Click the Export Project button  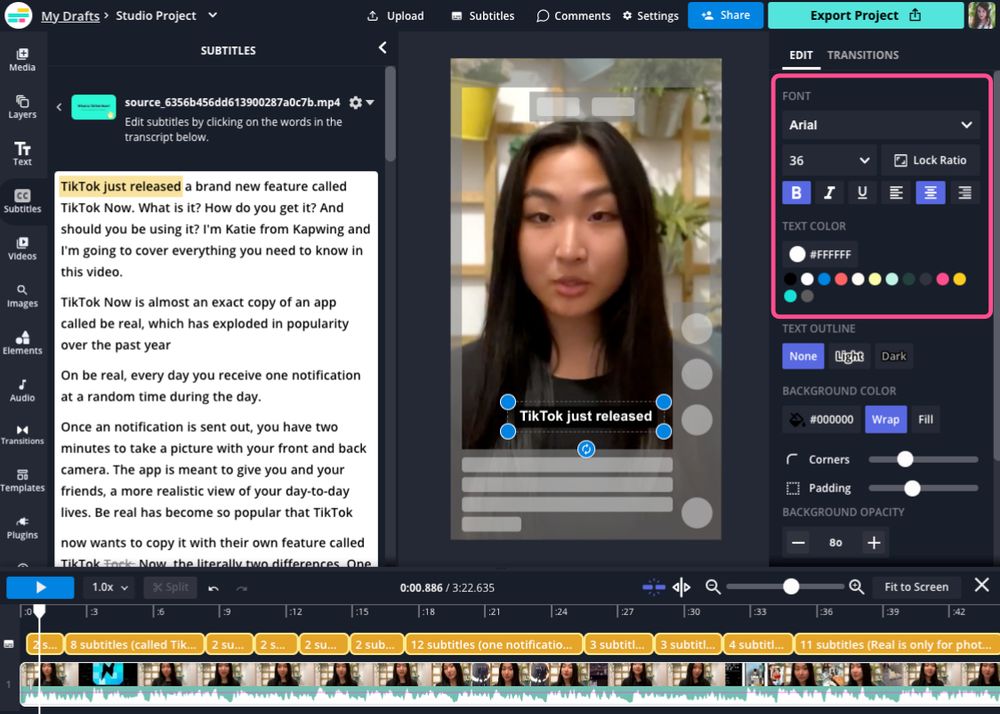pyautogui.click(x=866, y=16)
